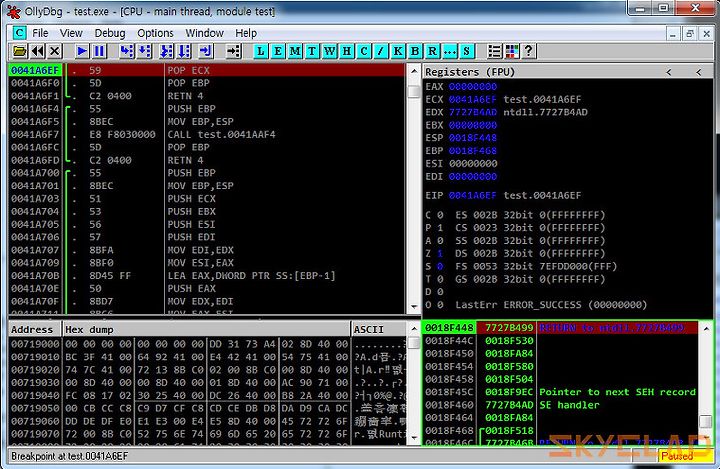This screenshot has height=469, width=720.
Task: Toggle the S flag value
Action: [440, 266]
